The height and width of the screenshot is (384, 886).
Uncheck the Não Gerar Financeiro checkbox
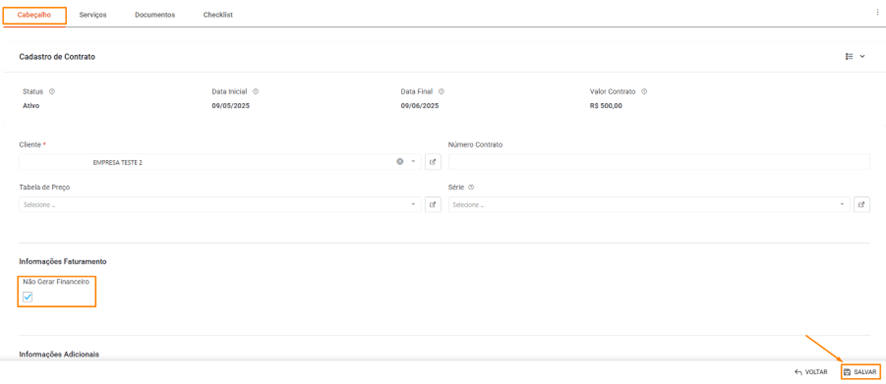(x=28, y=297)
